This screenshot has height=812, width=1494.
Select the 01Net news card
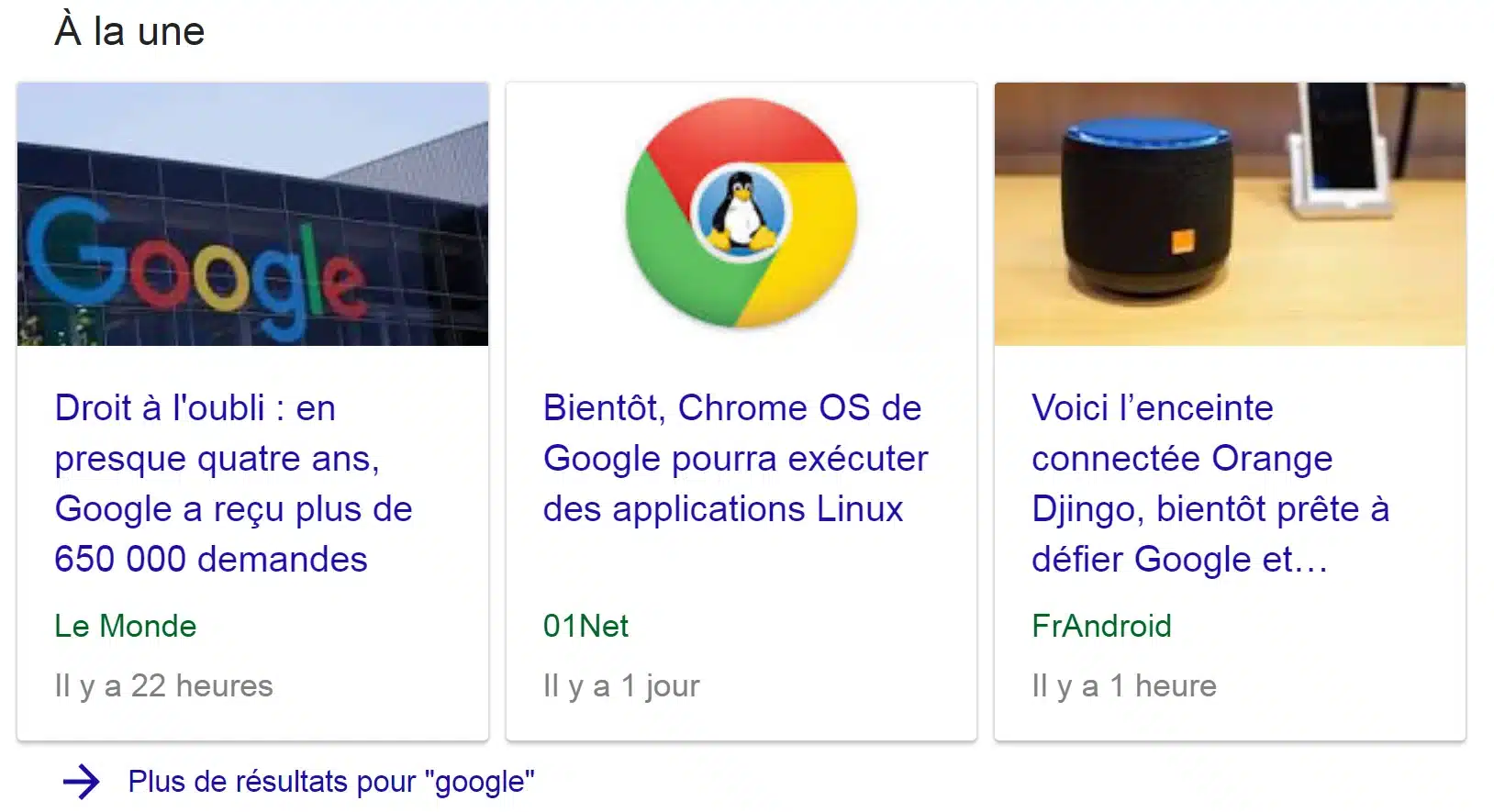click(741, 411)
